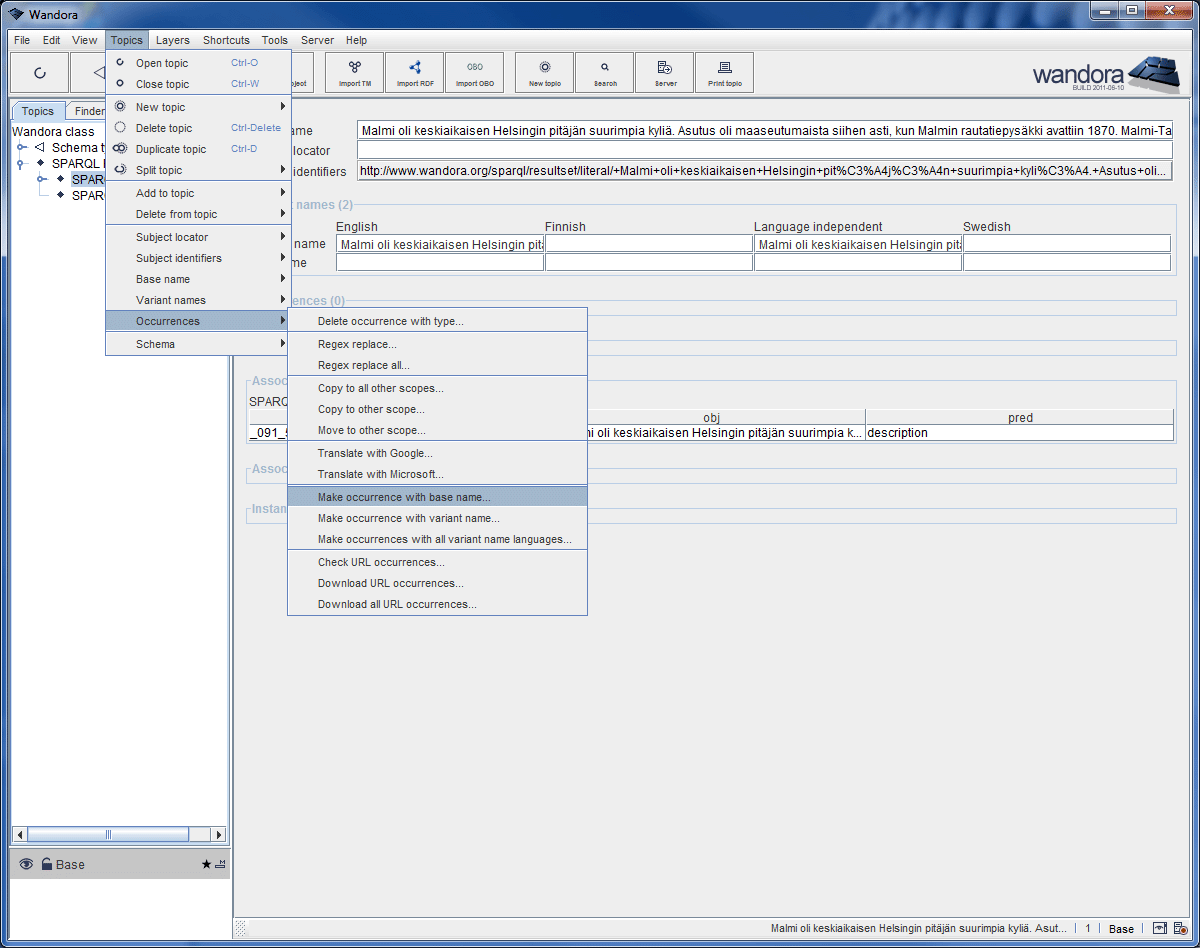The image size is (1200, 948).
Task: Toggle the topic view eye icon in status bar
Action: [x=1160, y=928]
